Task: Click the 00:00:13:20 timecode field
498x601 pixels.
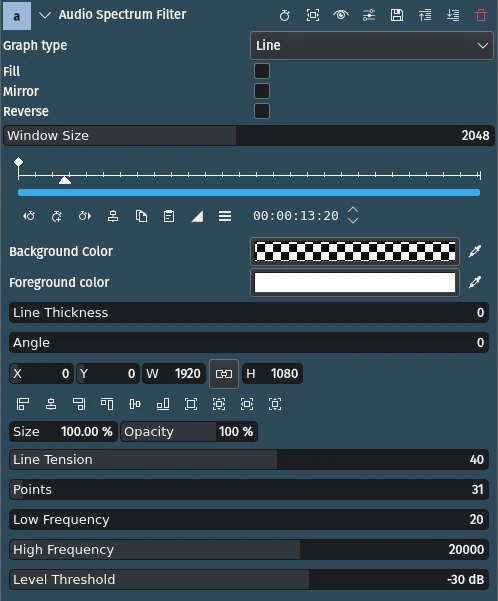Action: pyautogui.click(x=296, y=216)
